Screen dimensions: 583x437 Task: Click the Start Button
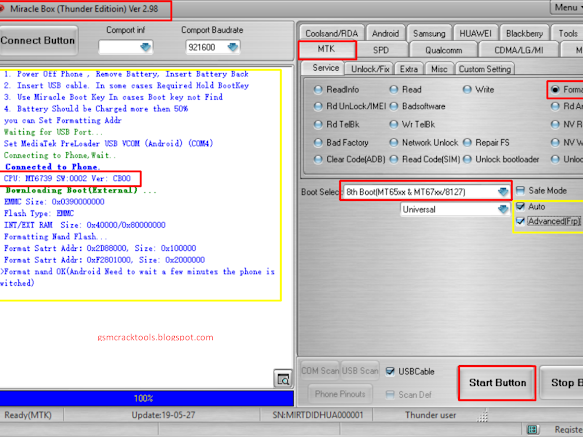497,383
